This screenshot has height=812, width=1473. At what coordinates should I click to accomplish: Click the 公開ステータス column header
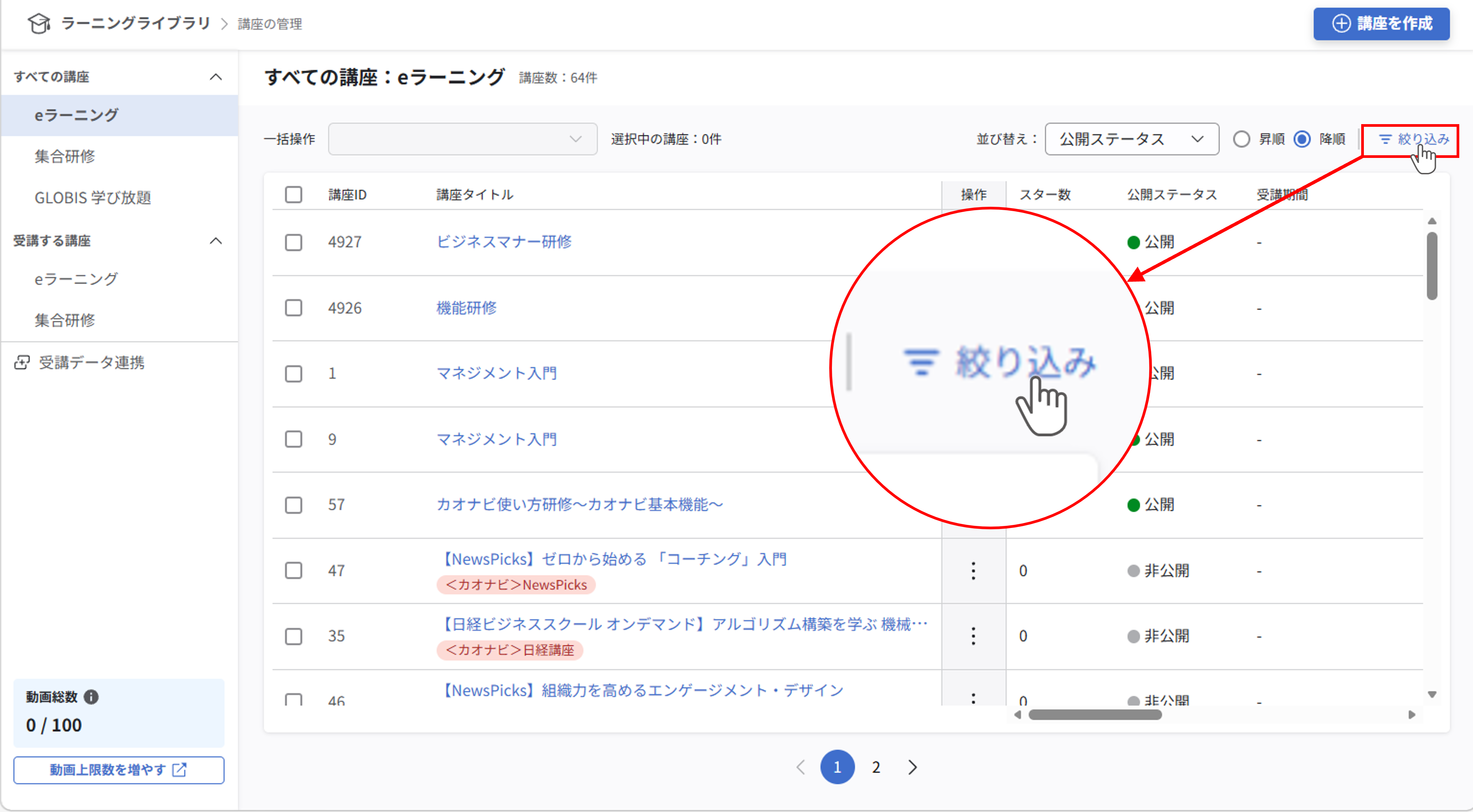coord(1172,195)
